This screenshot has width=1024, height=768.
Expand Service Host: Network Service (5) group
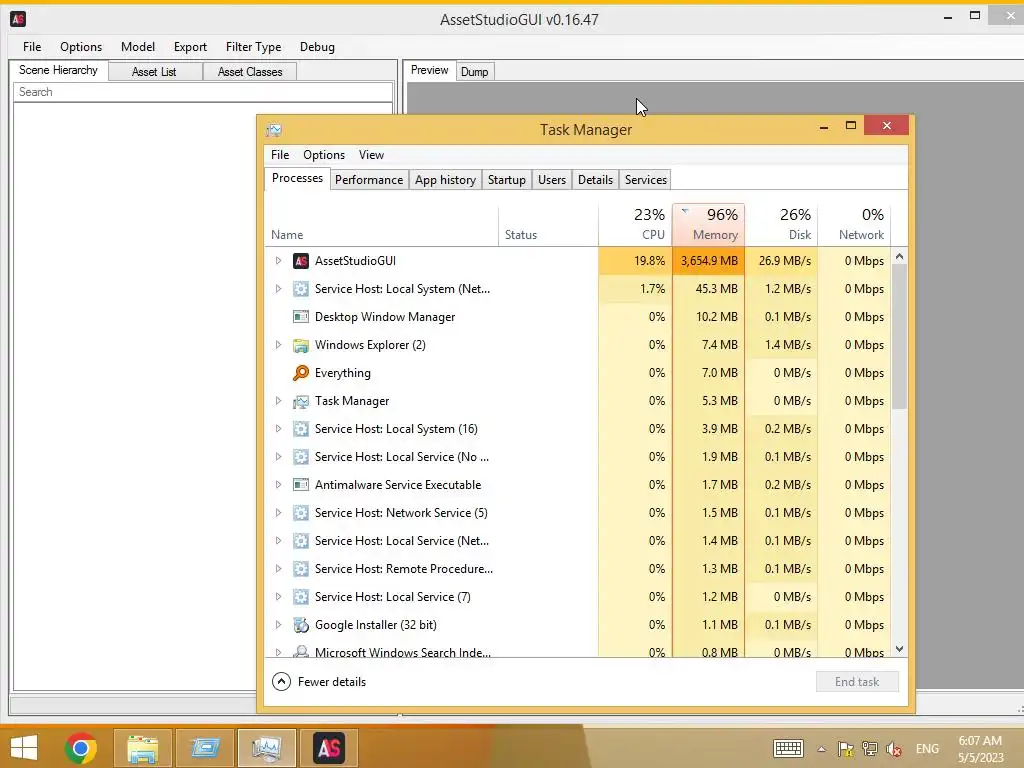tap(278, 513)
